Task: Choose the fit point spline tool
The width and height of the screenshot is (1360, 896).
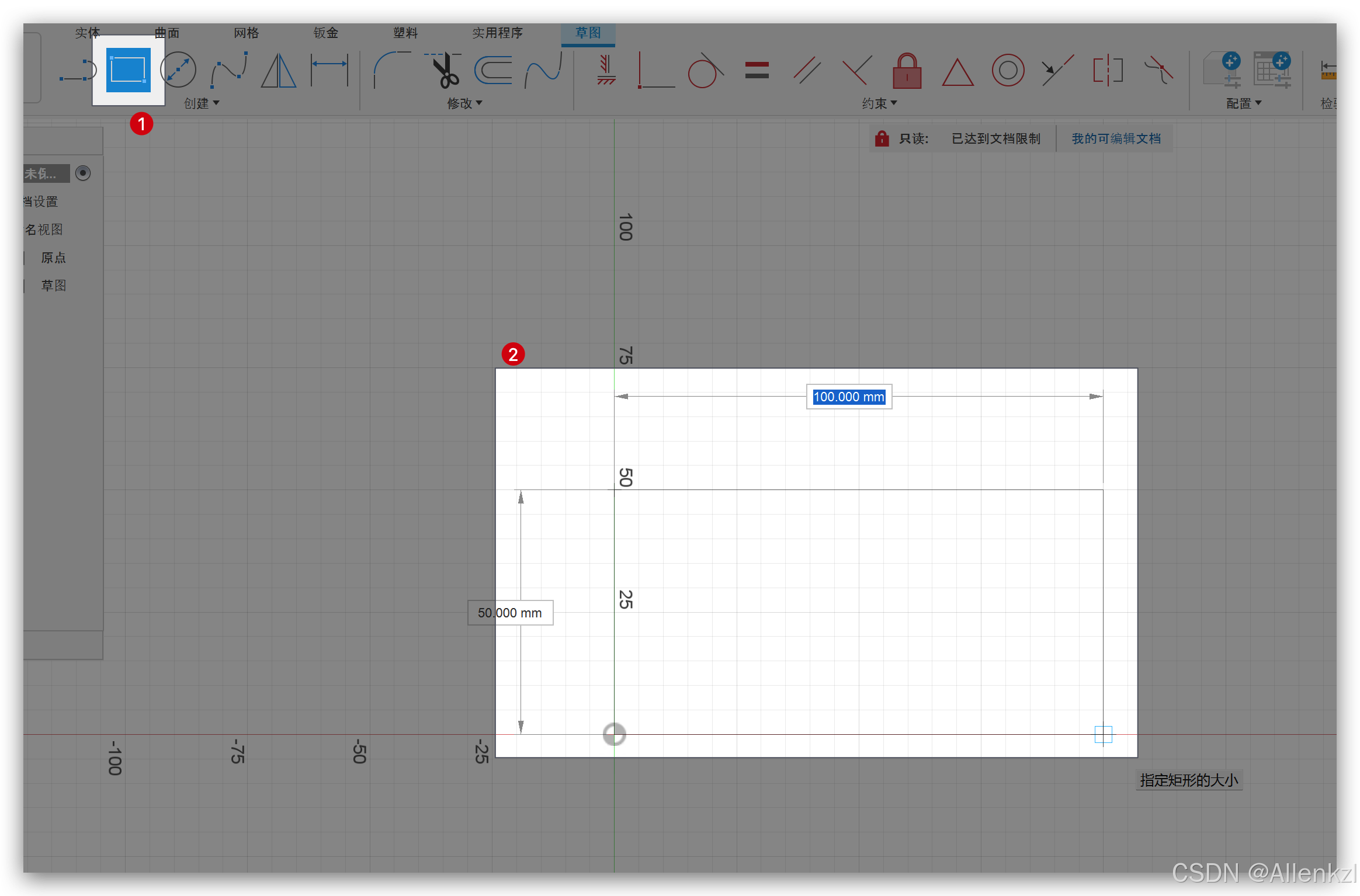Action: point(229,70)
